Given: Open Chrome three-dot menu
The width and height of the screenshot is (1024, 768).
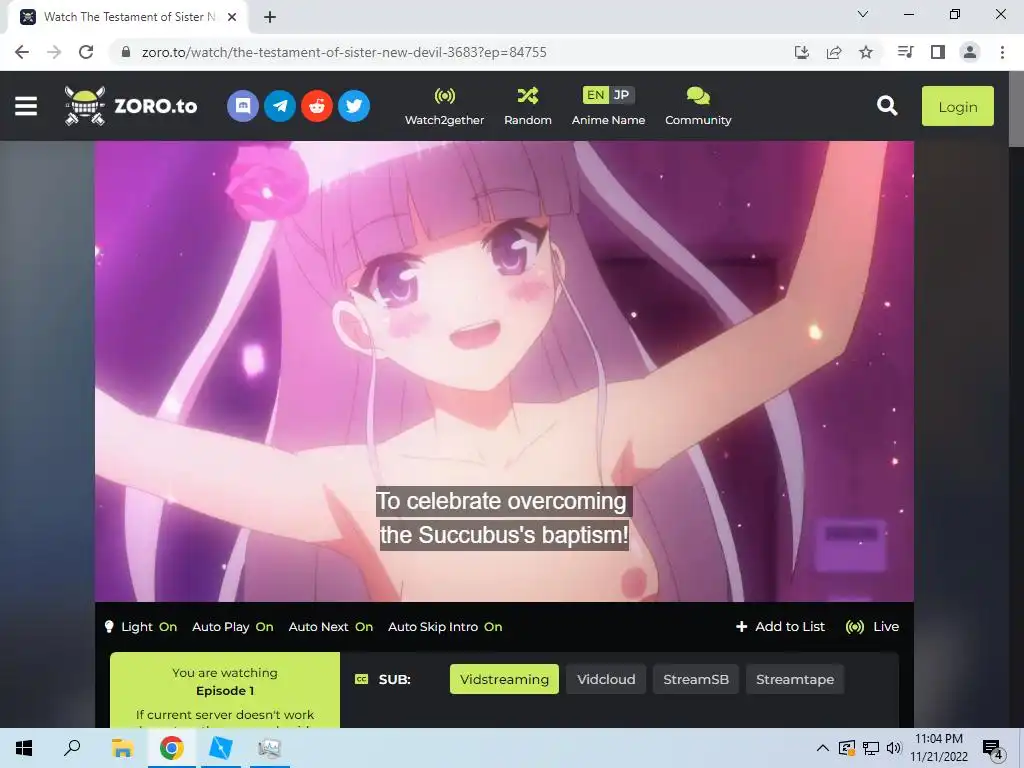Looking at the screenshot, I should (1002, 52).
